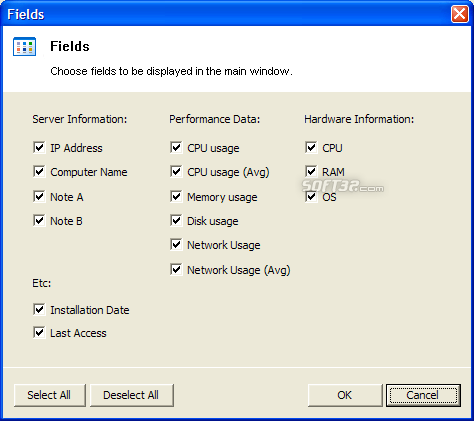The width and height of the screenshot is (474, 421).
Task: Toggle the Last Access checkbox
Action: pos(39,333)
